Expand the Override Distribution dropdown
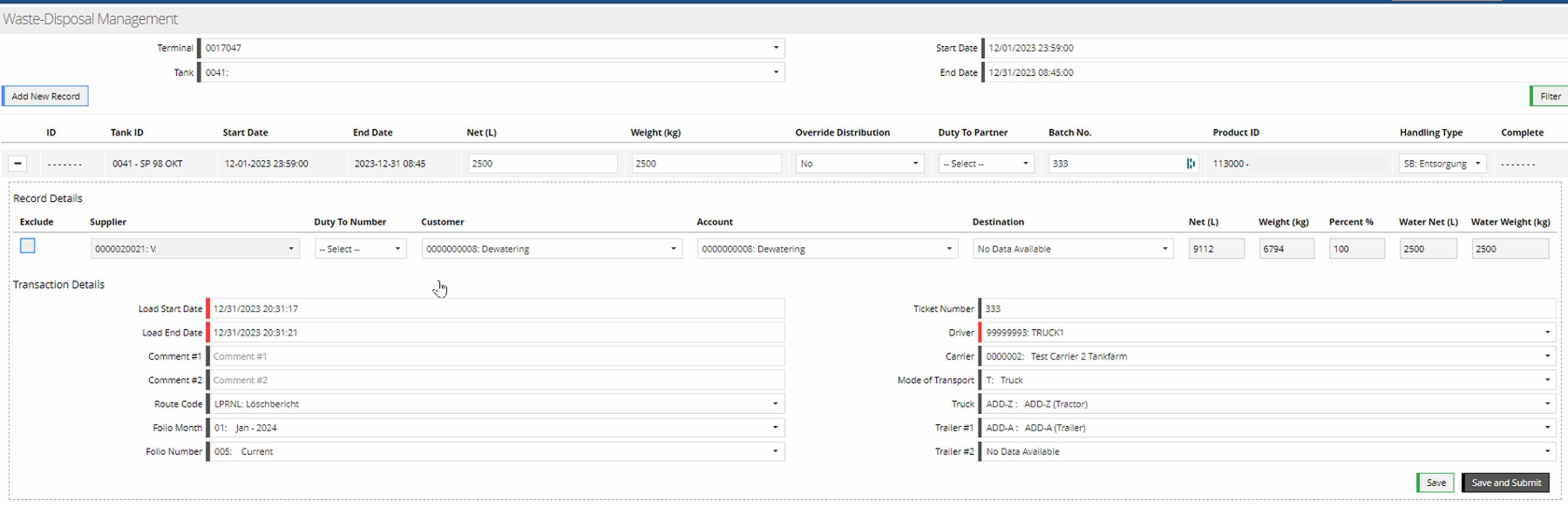The image size is (1568, 507). [x=859, y=164]
